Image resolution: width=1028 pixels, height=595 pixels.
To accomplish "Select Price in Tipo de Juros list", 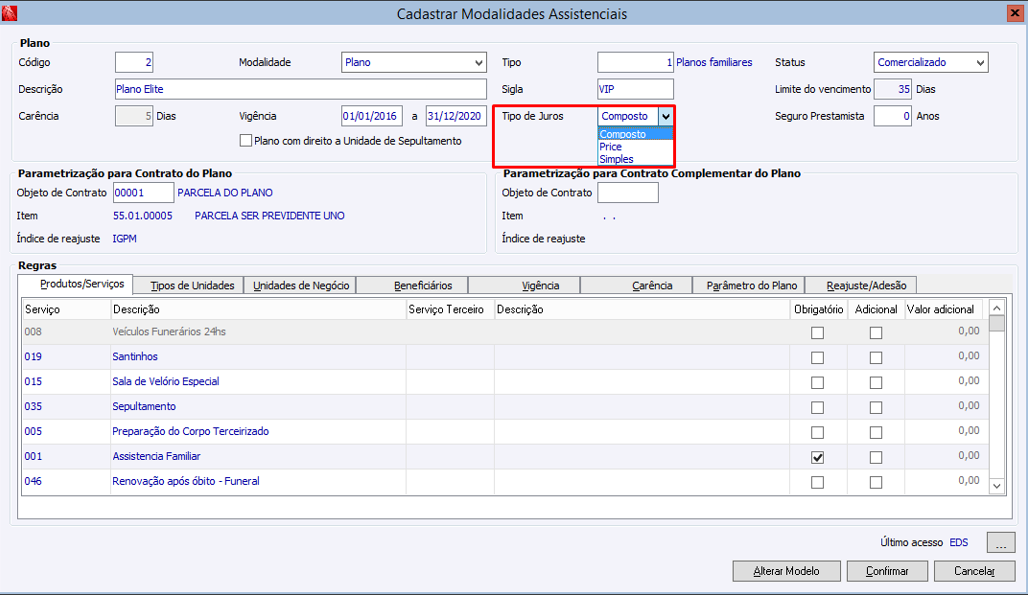I will point(611,147).
